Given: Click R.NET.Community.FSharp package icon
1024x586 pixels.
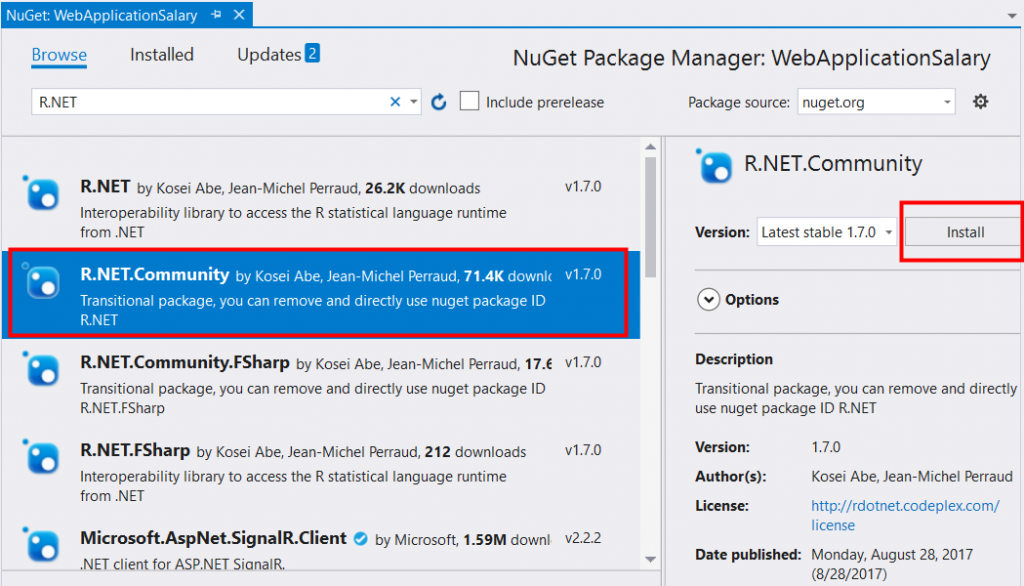Looking at the screenshot, I should (43, 369).
